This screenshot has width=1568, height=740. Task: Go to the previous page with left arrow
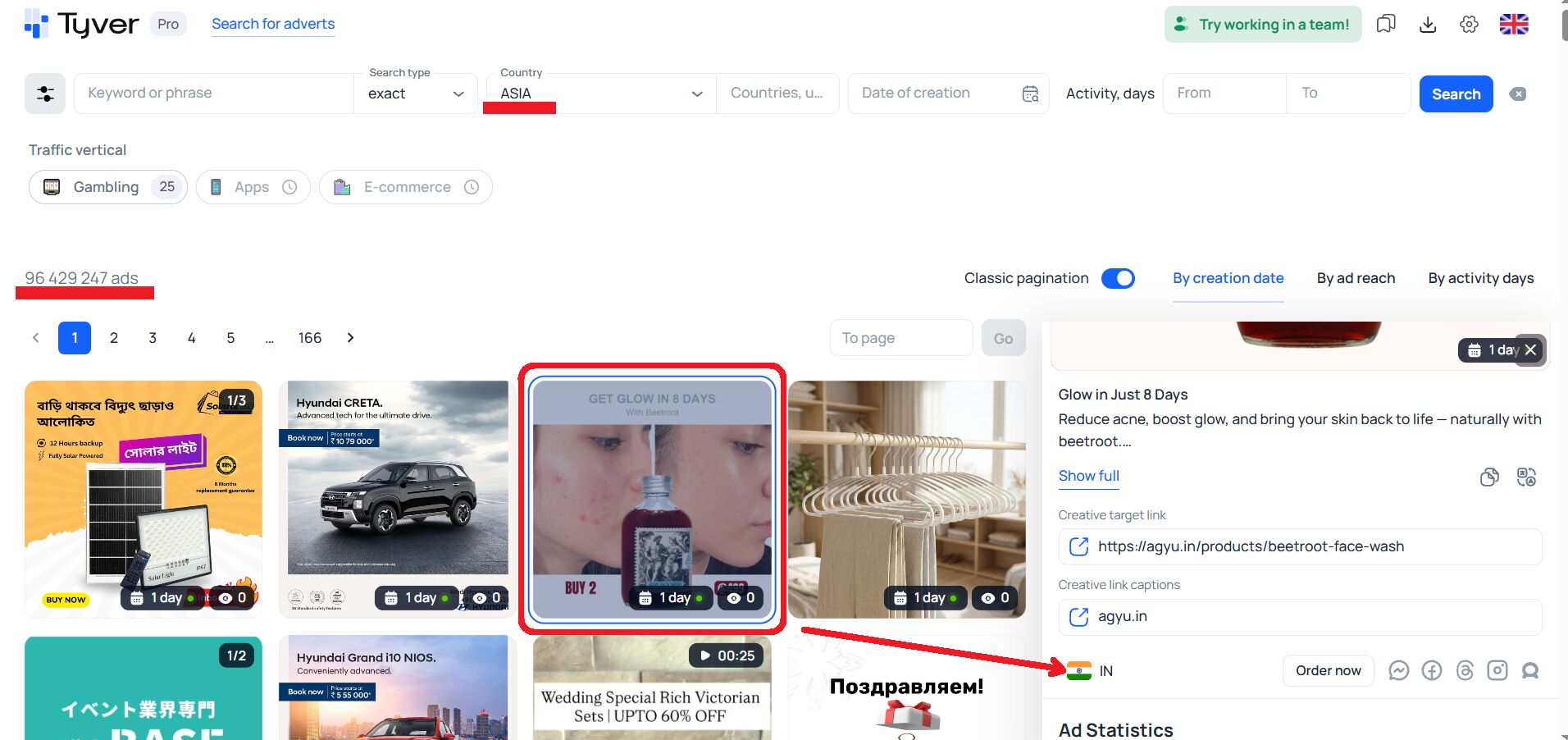(35, 338)
